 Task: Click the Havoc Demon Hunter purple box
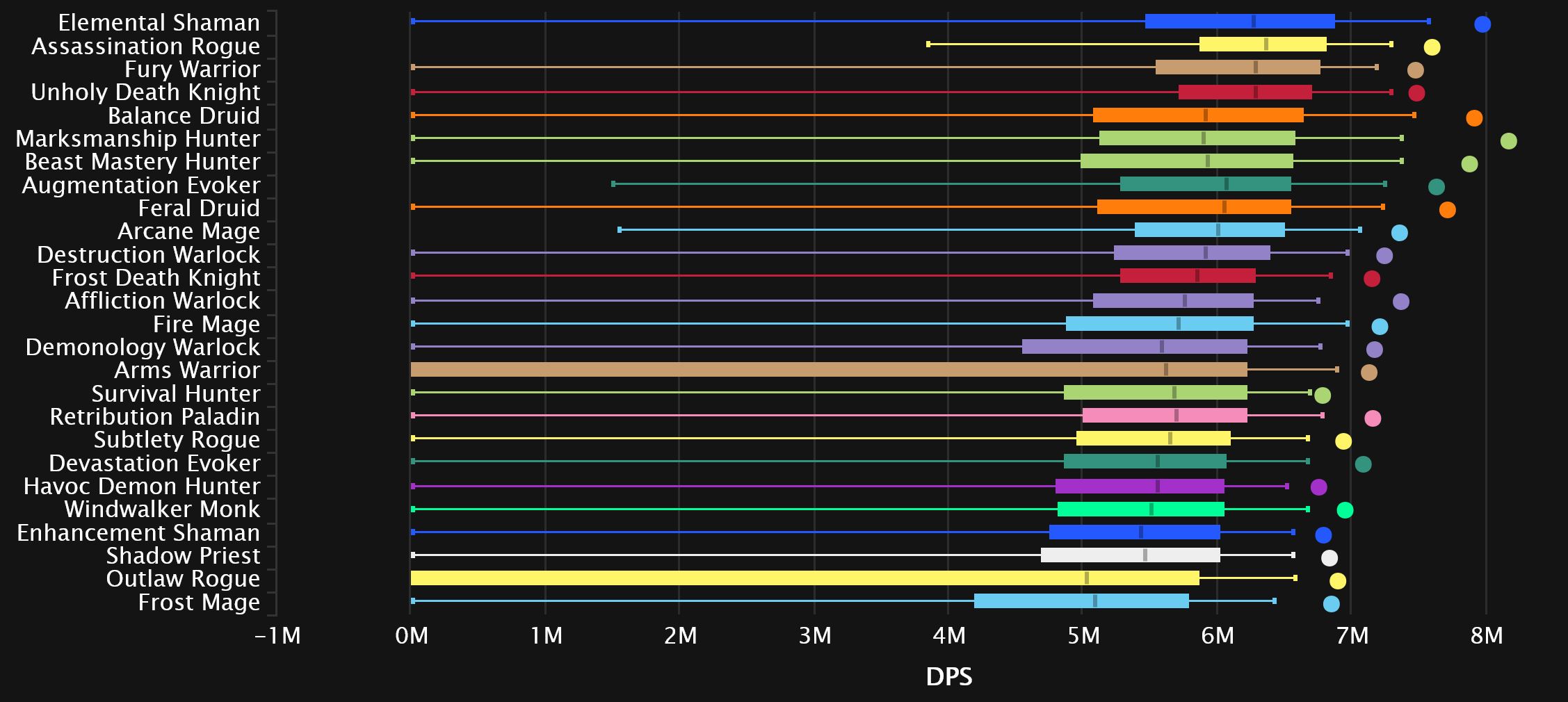pyautogui.click(x=1139, y=487)
